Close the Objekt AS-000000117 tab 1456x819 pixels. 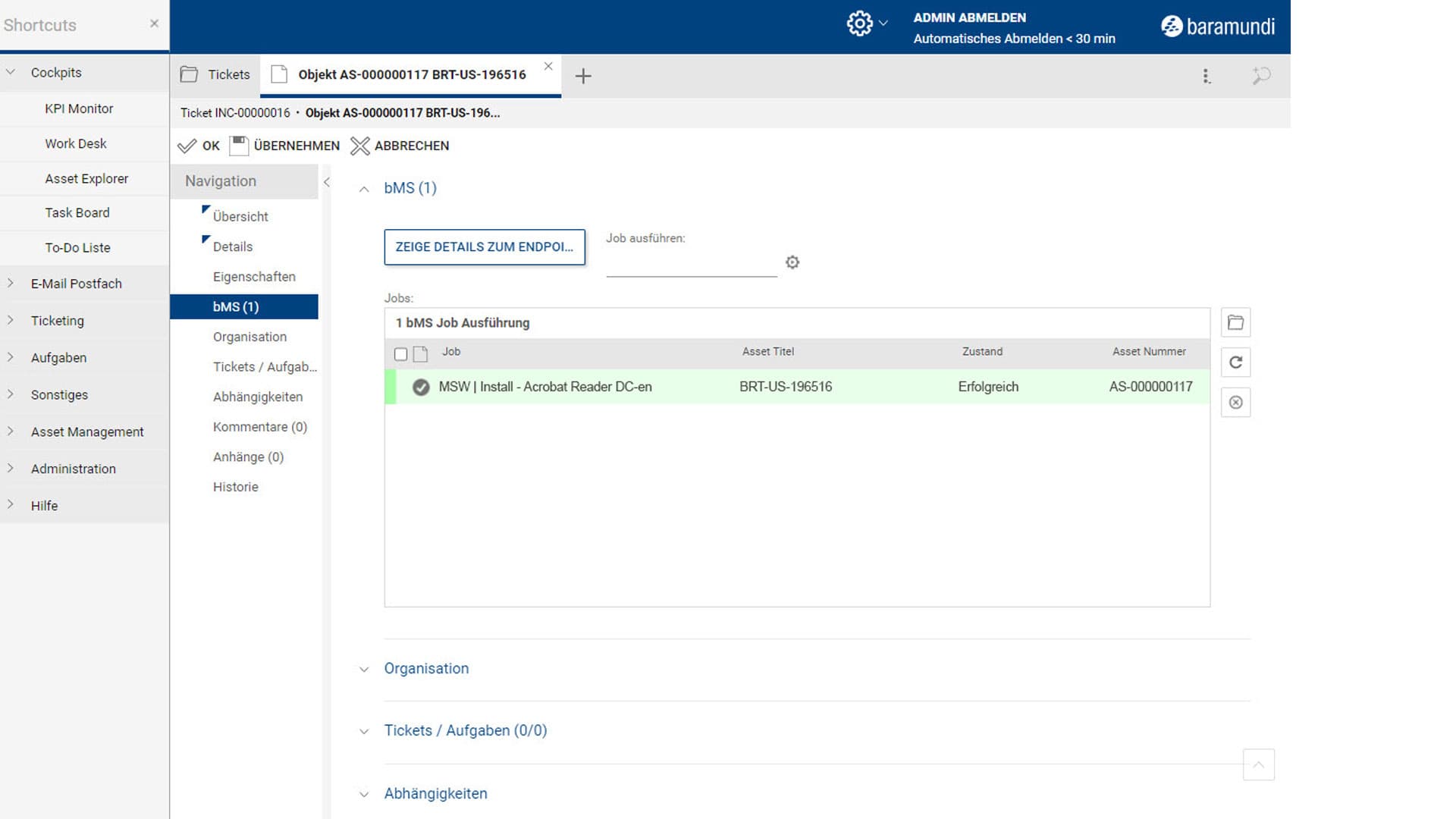click(548, 66)
